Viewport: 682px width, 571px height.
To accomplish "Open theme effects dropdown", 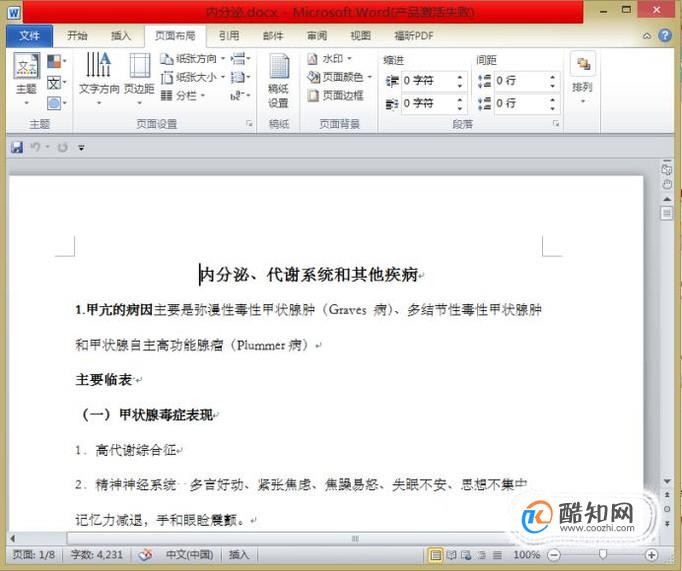I will point(57,103).
